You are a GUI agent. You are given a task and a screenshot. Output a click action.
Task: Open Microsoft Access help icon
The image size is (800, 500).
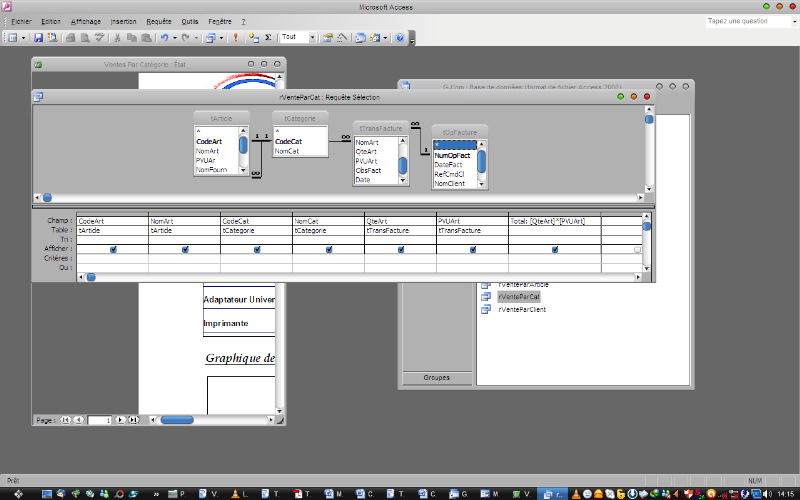[400, 38]
